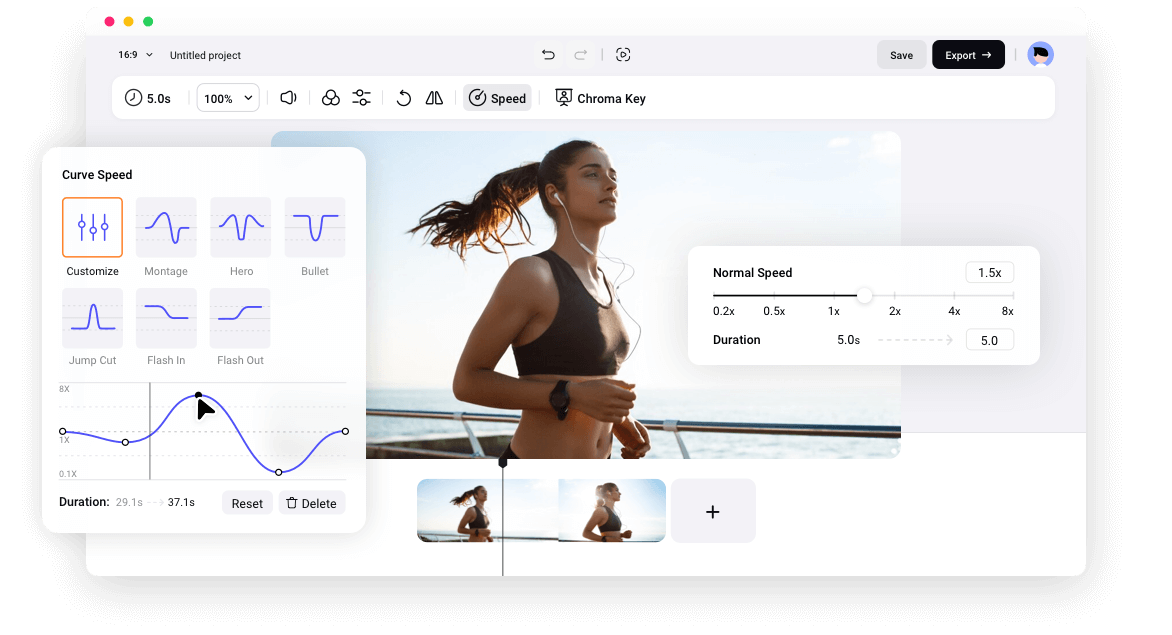This screenshot has width=1172, height=635.
Task: Click the Untitled project title
Action: pyautogui.click(x=206, y=55)
